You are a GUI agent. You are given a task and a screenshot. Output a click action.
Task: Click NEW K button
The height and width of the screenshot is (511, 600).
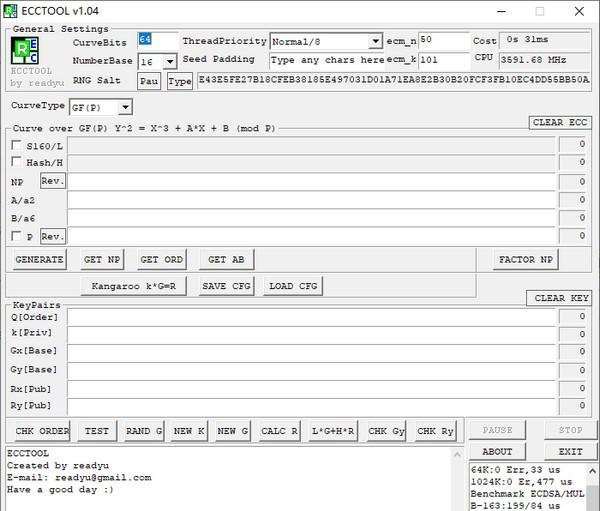click(x=189, y=431)
